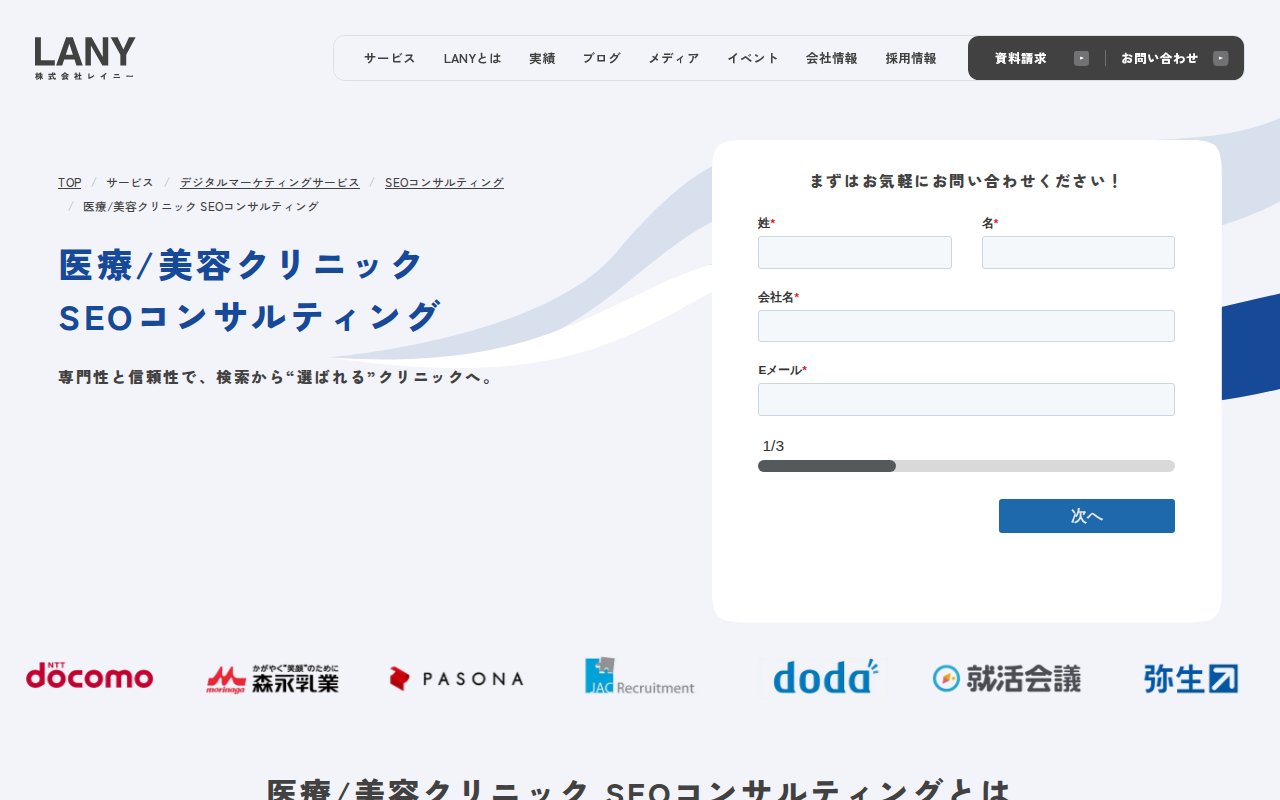Click the 森永乳業 client logo
The image size is (1280, 800).
[272, 678]
